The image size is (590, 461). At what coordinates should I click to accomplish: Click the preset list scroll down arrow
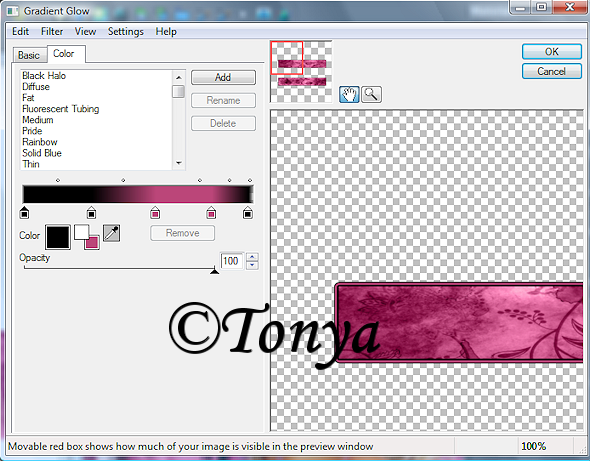179,163
